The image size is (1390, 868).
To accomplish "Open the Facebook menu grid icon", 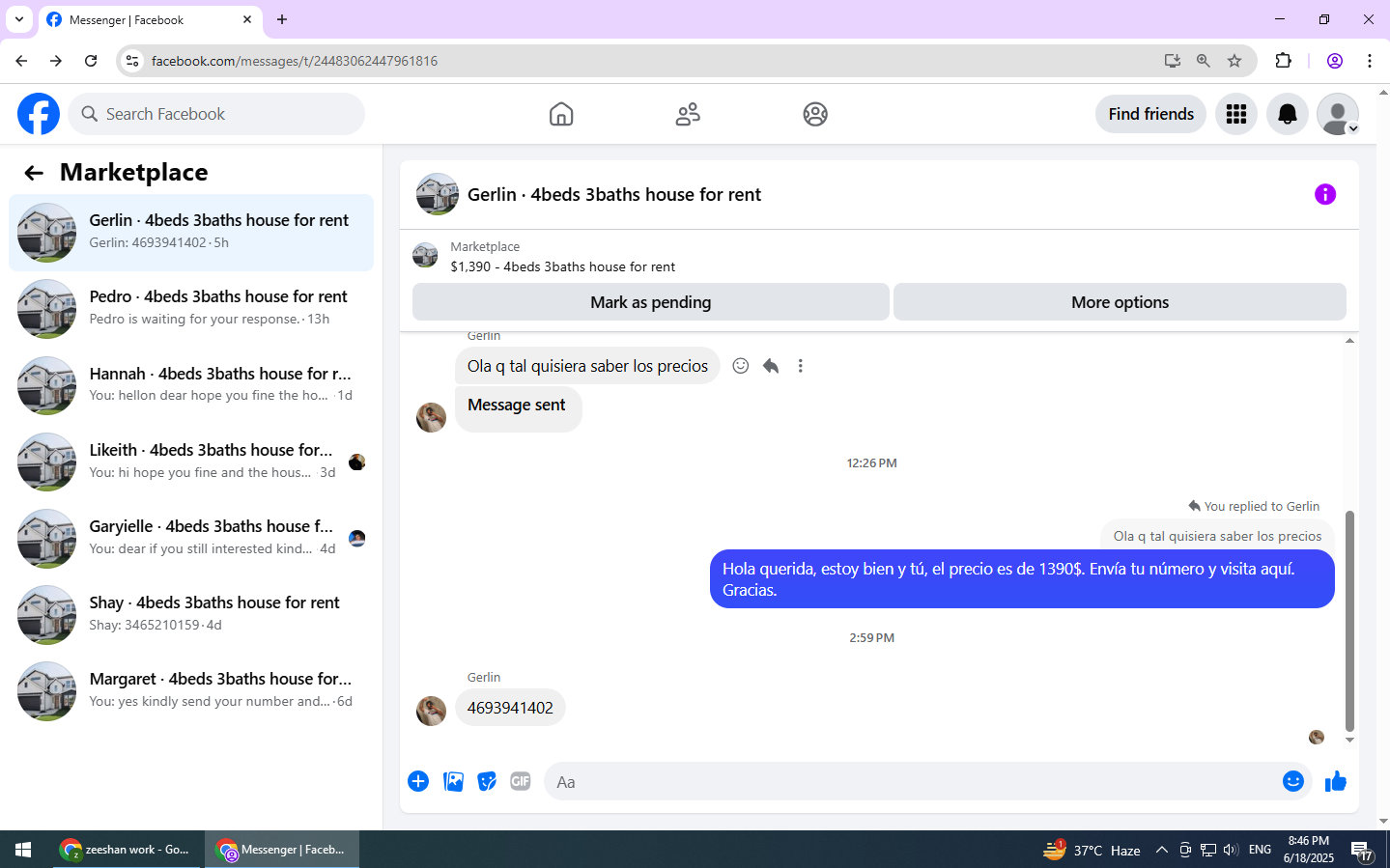I will coord(1236,114).
